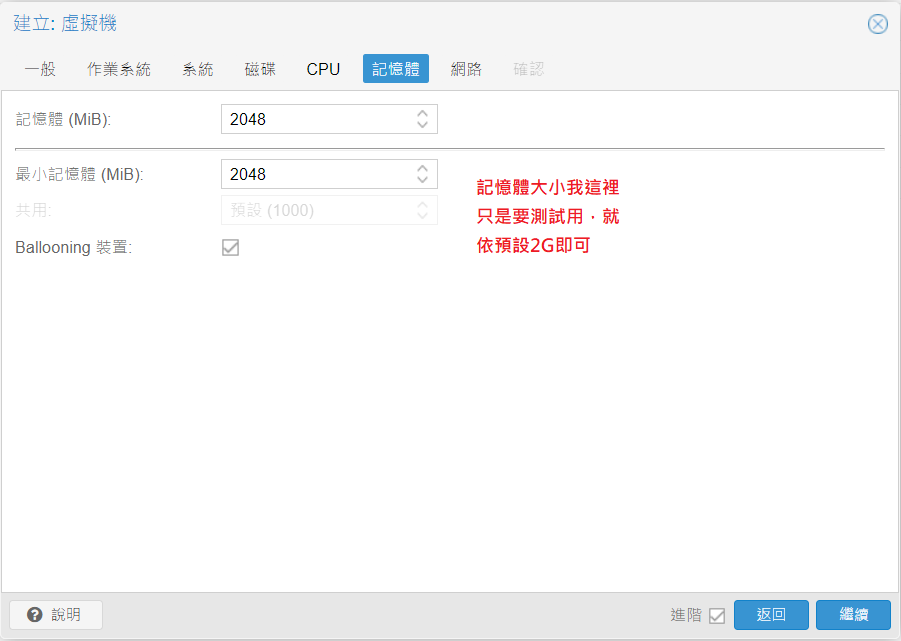This screenshot has height=641, width=901.
Task: Select the 記憶體 tab
Action: point(395,69)
